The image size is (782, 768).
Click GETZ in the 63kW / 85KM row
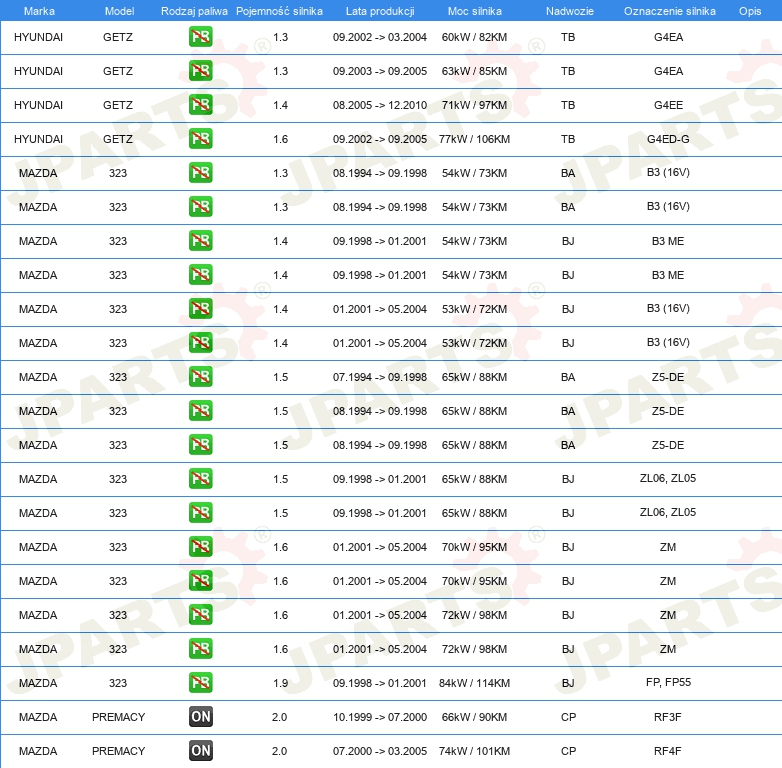coord(118,71)
